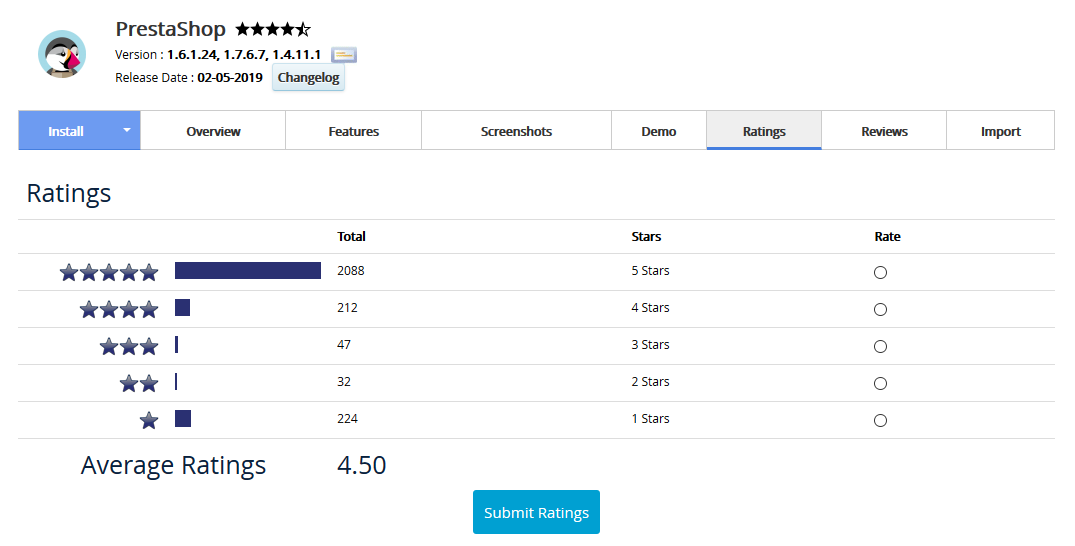
Task: Click the four-star row icons
Action: click(119, 309)
